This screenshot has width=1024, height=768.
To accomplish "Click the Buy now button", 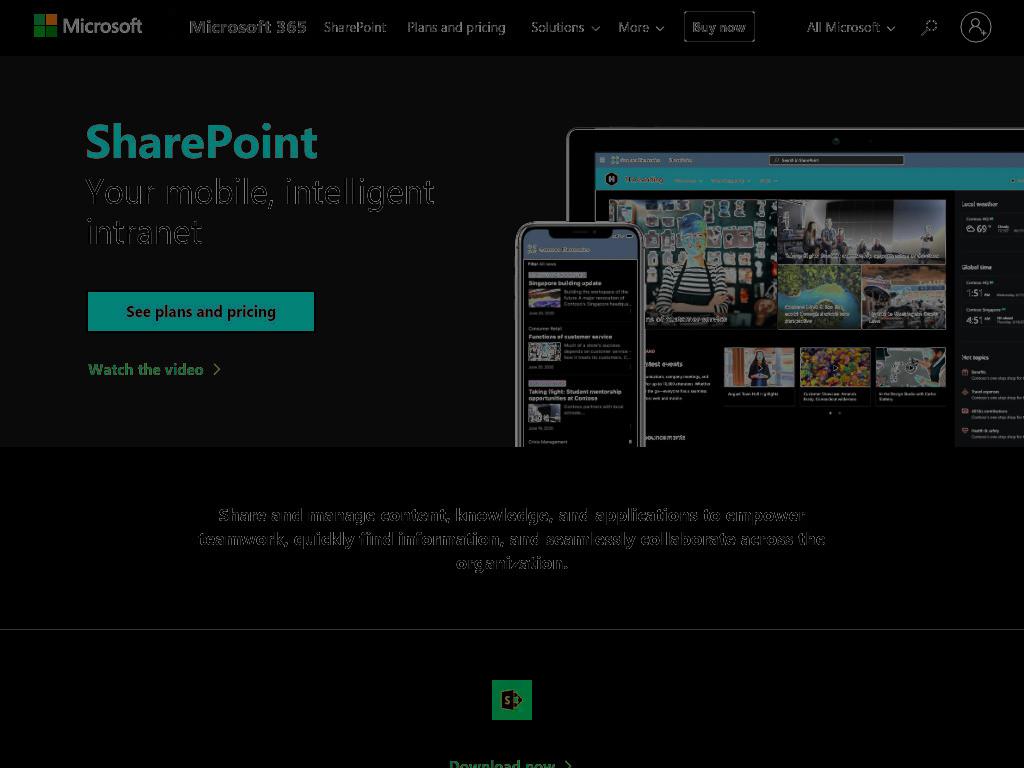I will [719, 27].
